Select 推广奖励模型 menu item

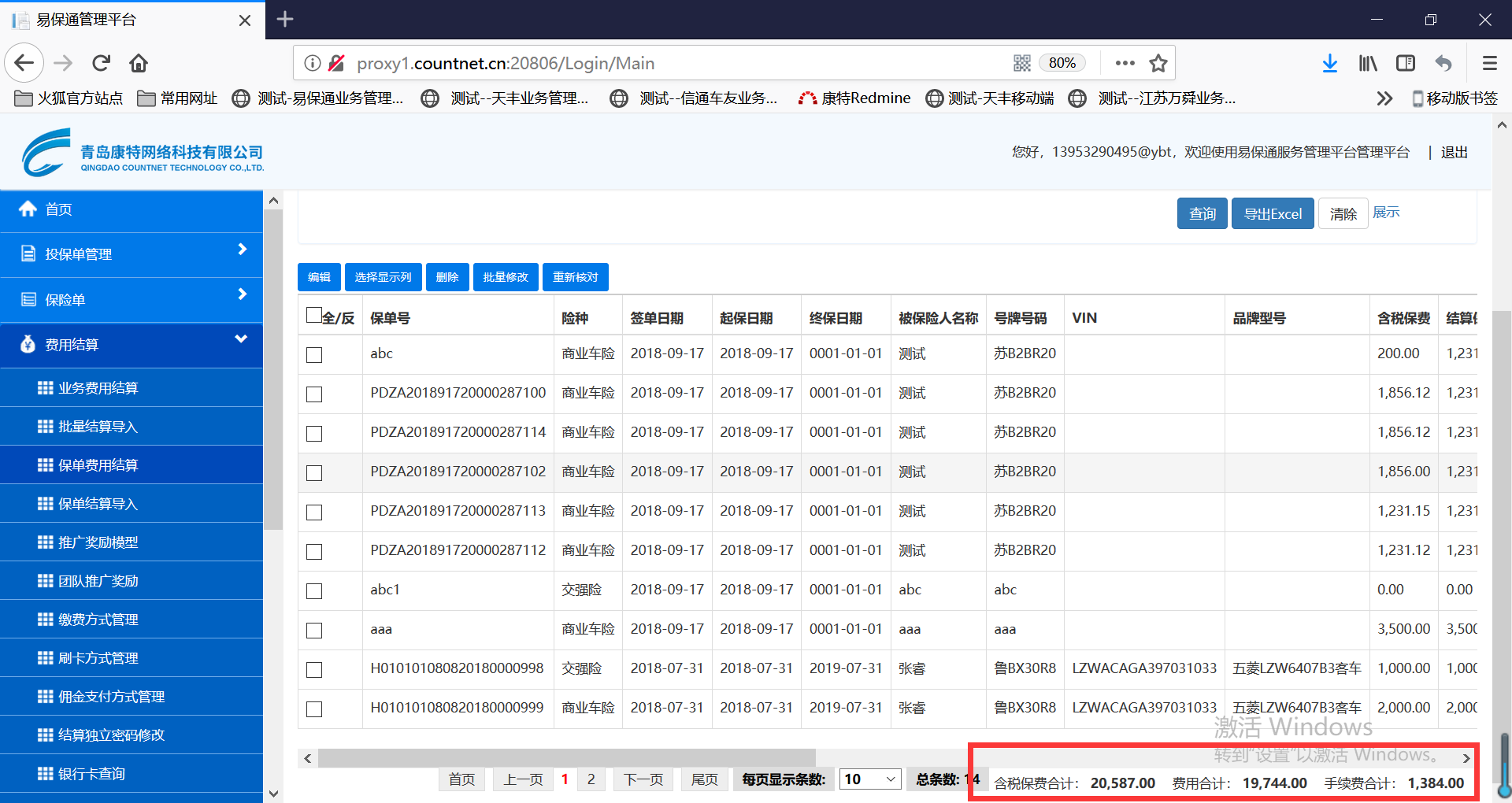pos(98,542)
